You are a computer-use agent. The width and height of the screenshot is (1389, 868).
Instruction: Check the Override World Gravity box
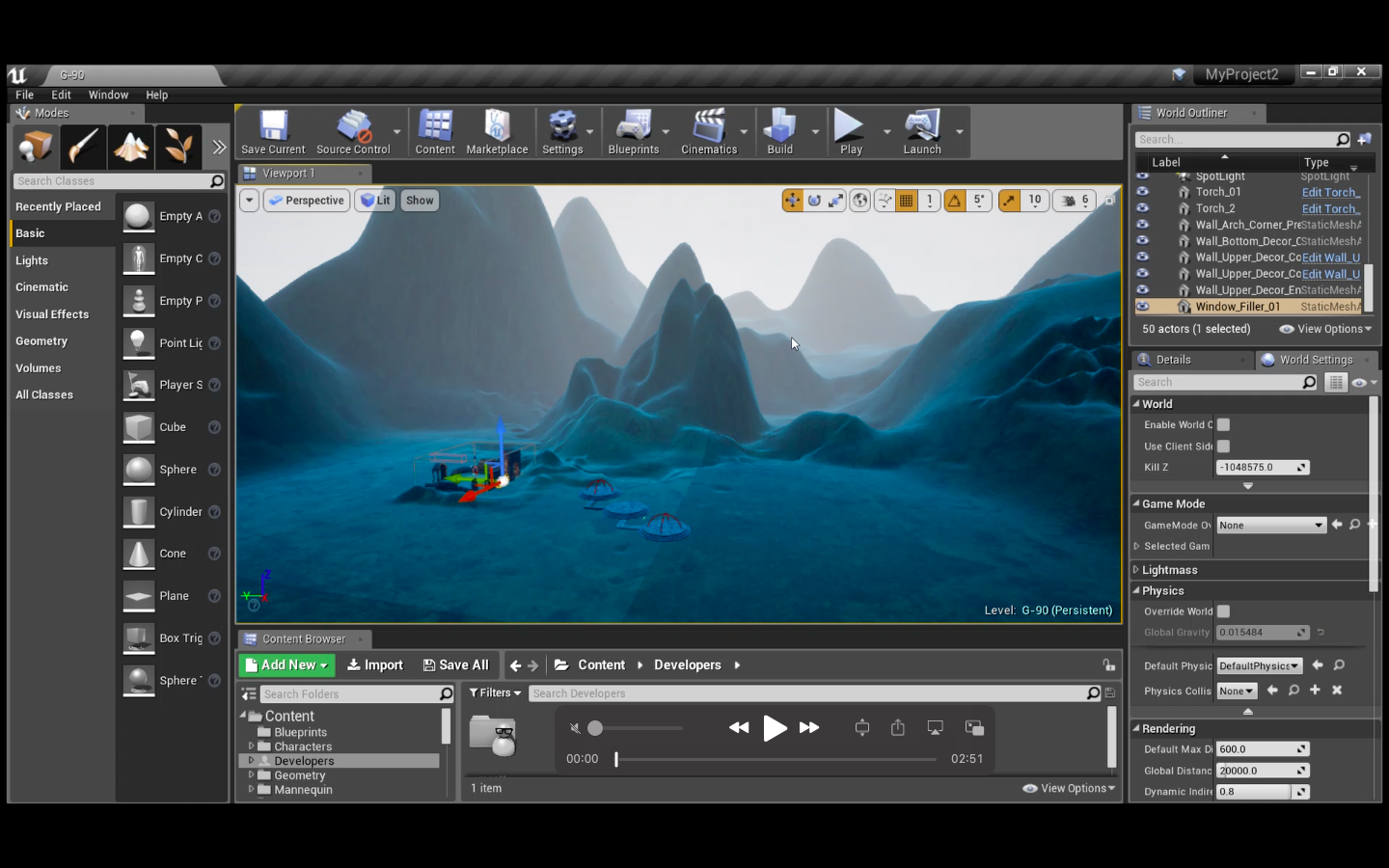coord(1223,610)
